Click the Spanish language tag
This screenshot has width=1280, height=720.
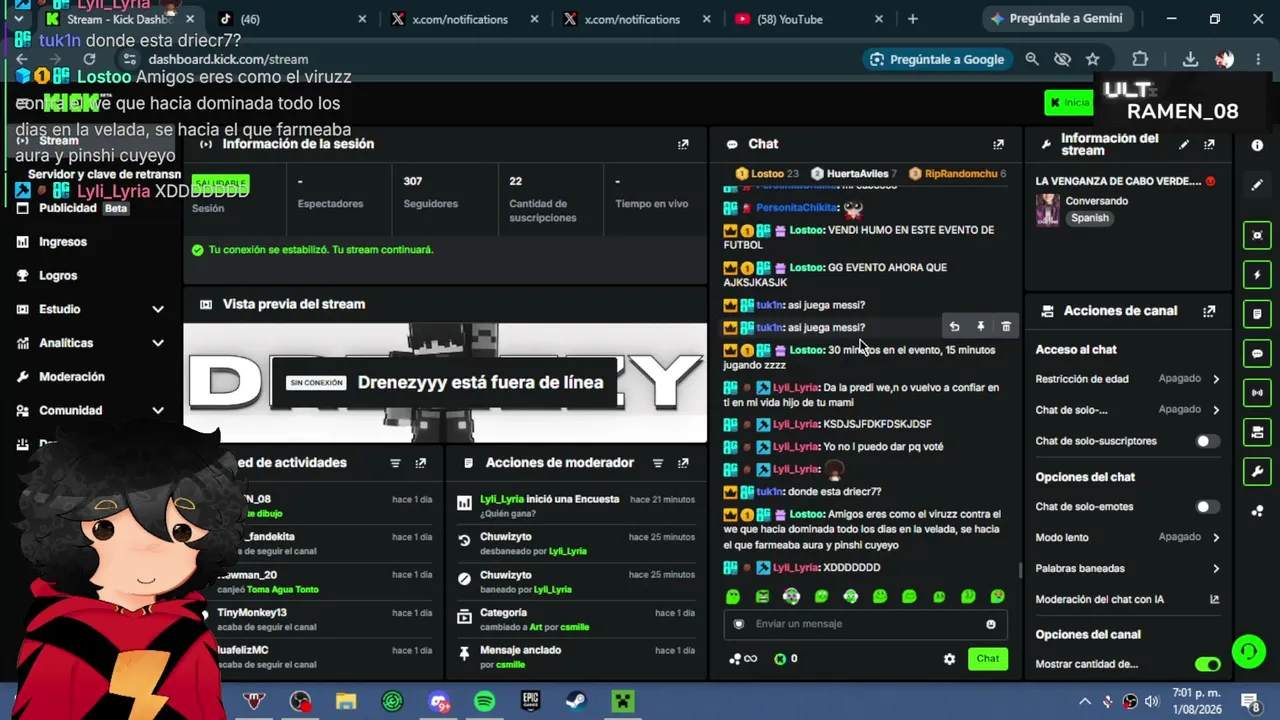pos(1089,218)
